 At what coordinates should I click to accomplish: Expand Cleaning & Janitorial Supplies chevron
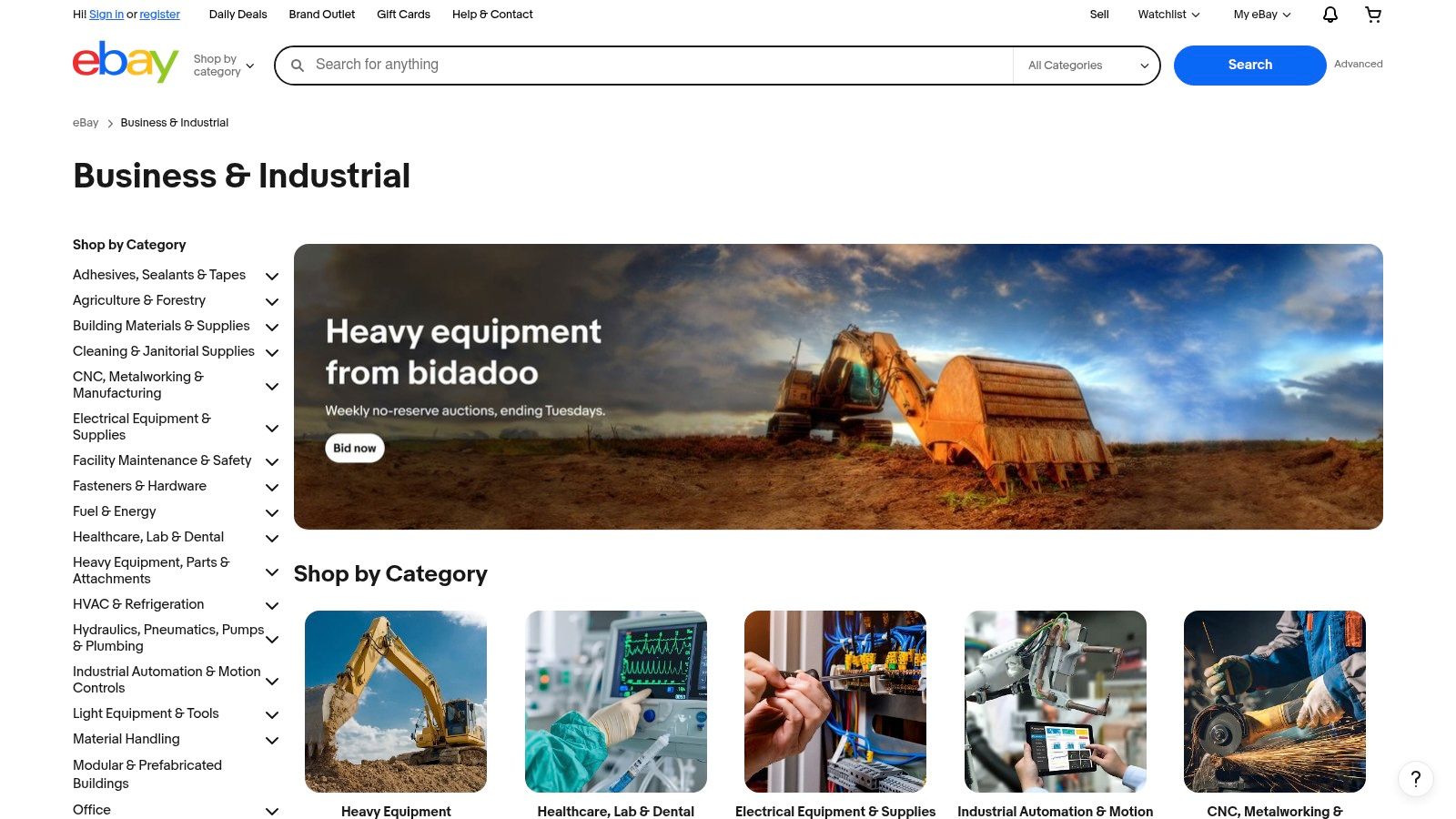(271, 352)
